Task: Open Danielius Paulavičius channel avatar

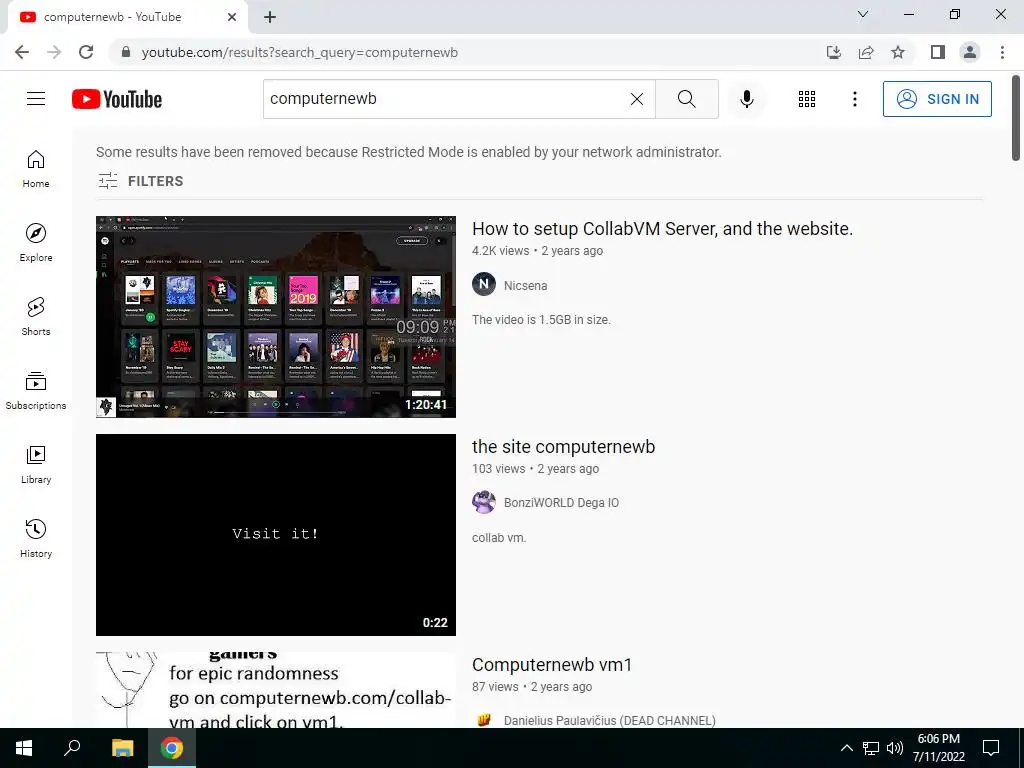Action: point(484,720)
